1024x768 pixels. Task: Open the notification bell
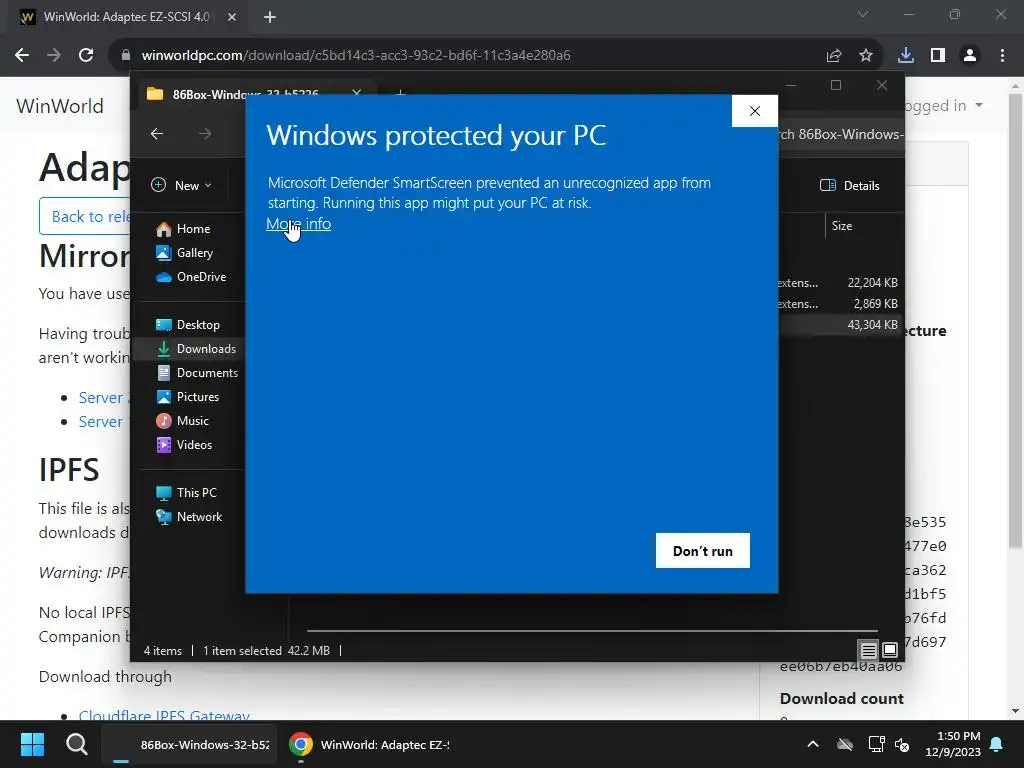pos(997,744)
